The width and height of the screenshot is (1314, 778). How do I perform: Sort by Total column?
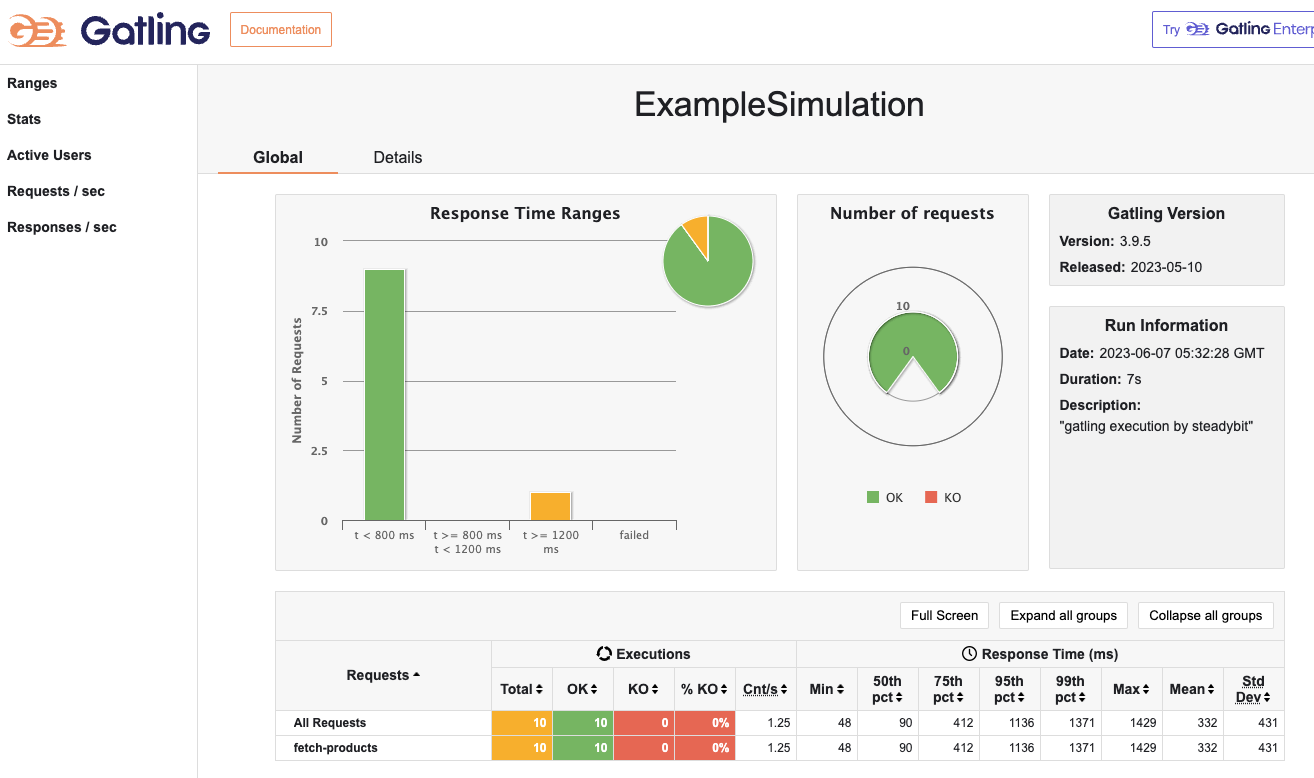tap(522, 689)
